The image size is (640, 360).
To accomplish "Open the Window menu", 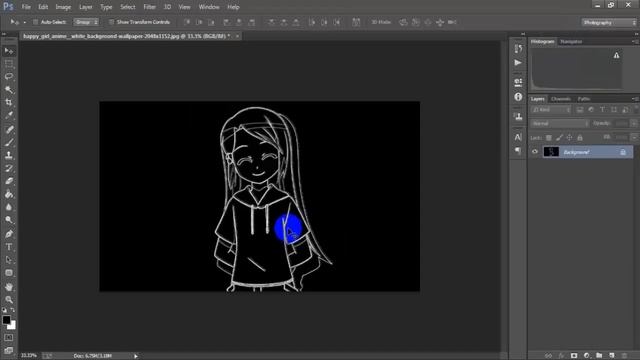I will click(x=209, y=7).
